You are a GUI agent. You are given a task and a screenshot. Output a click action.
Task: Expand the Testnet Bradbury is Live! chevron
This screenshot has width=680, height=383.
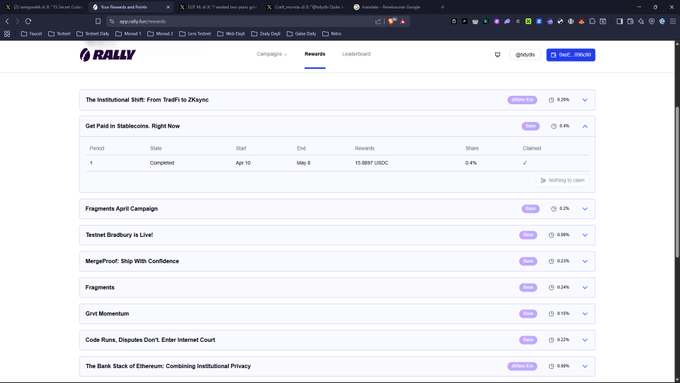pos(585,235)
